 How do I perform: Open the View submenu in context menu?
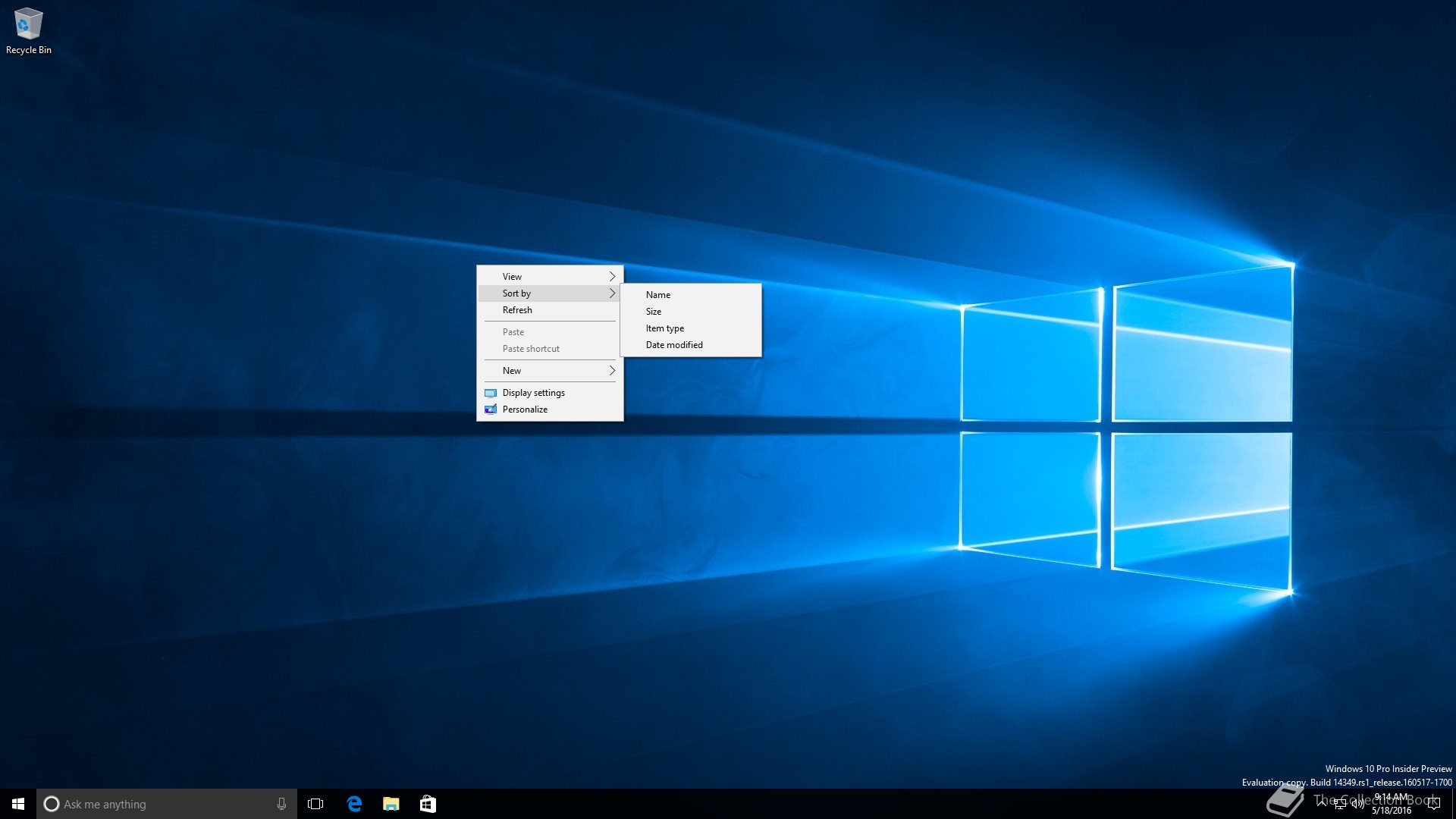click(550, 277)
